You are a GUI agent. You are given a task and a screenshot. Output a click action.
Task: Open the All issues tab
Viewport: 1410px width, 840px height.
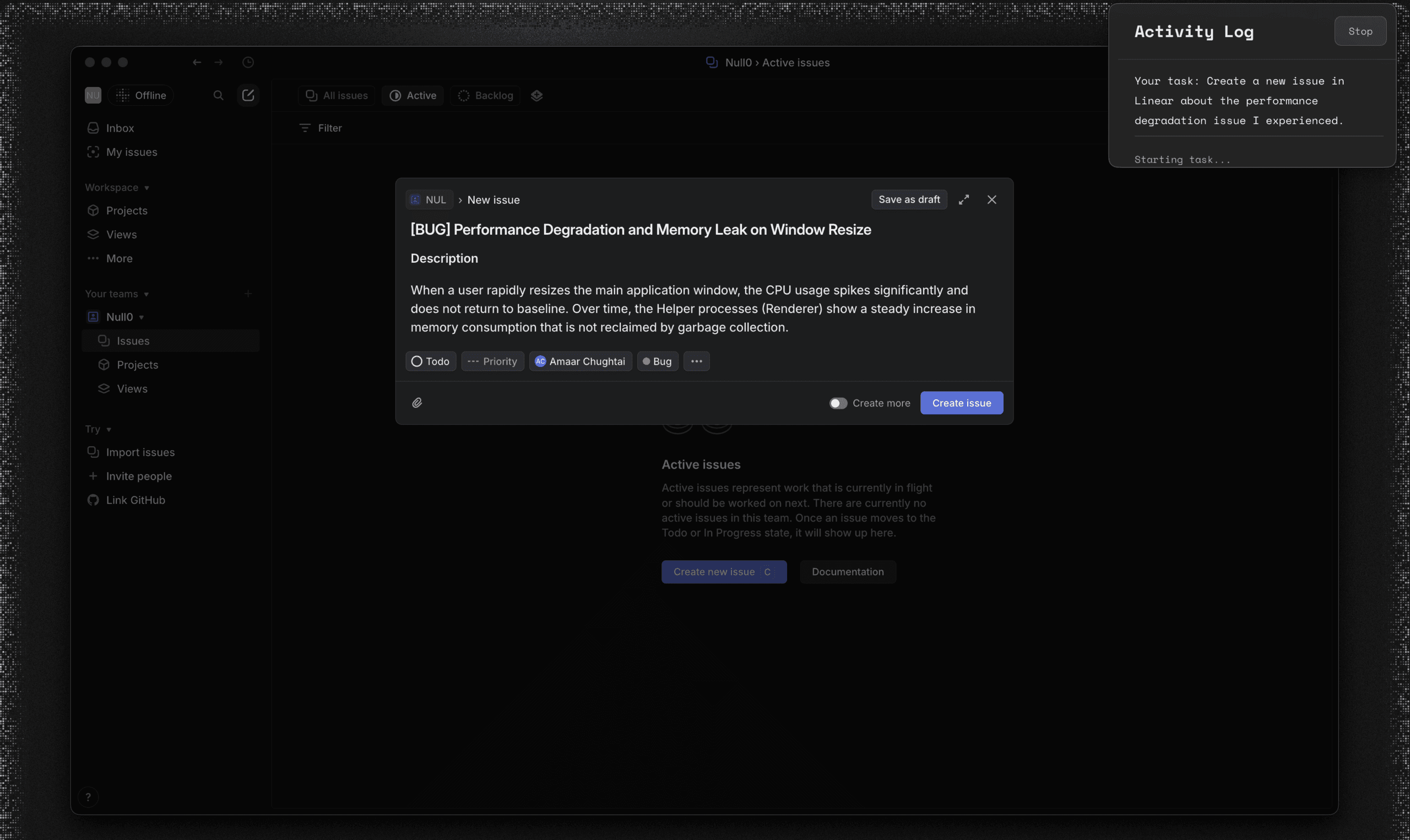point(335,95)
